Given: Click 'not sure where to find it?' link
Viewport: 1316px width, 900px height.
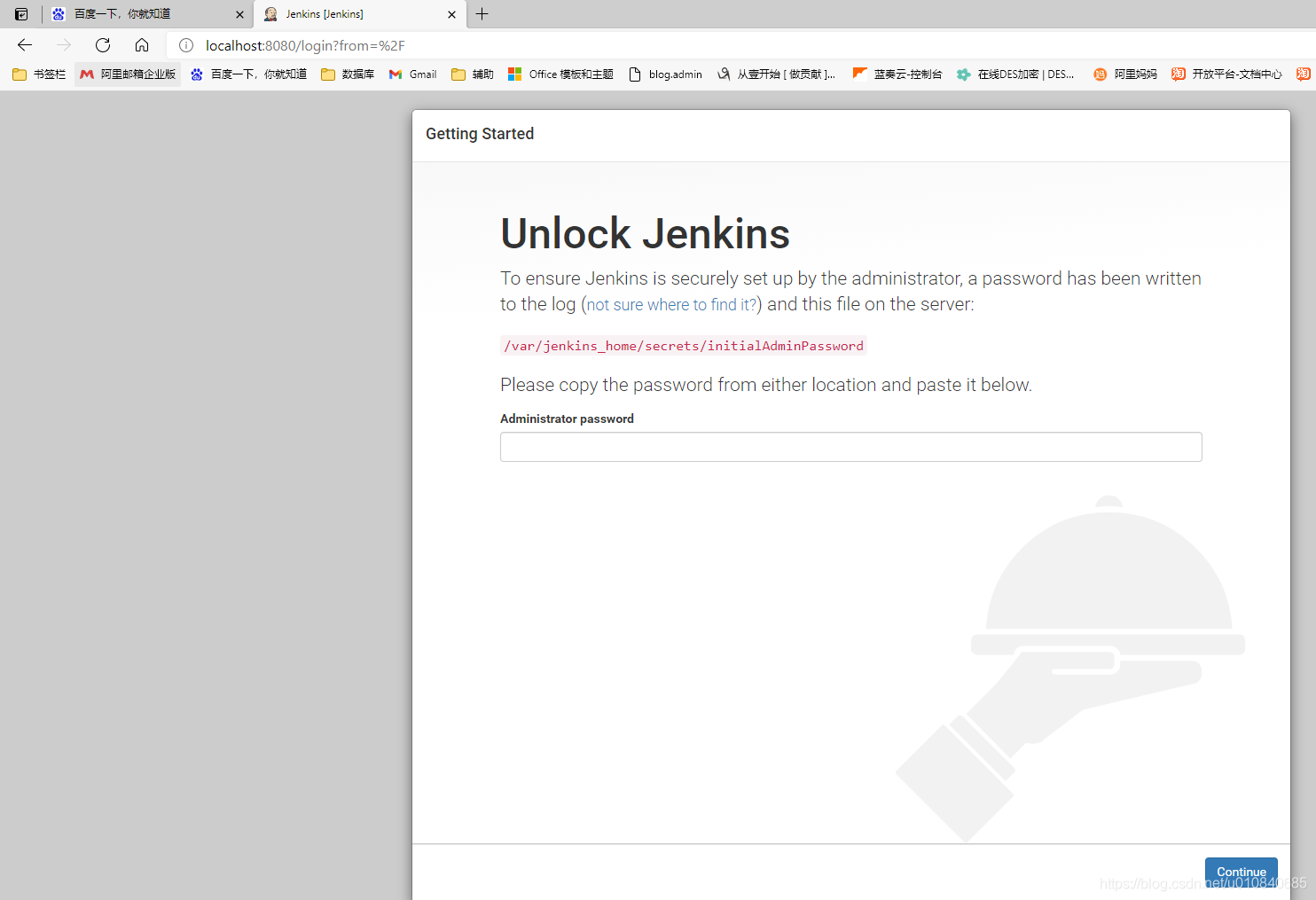Looking at the screenshot, I should coord(672,305).
